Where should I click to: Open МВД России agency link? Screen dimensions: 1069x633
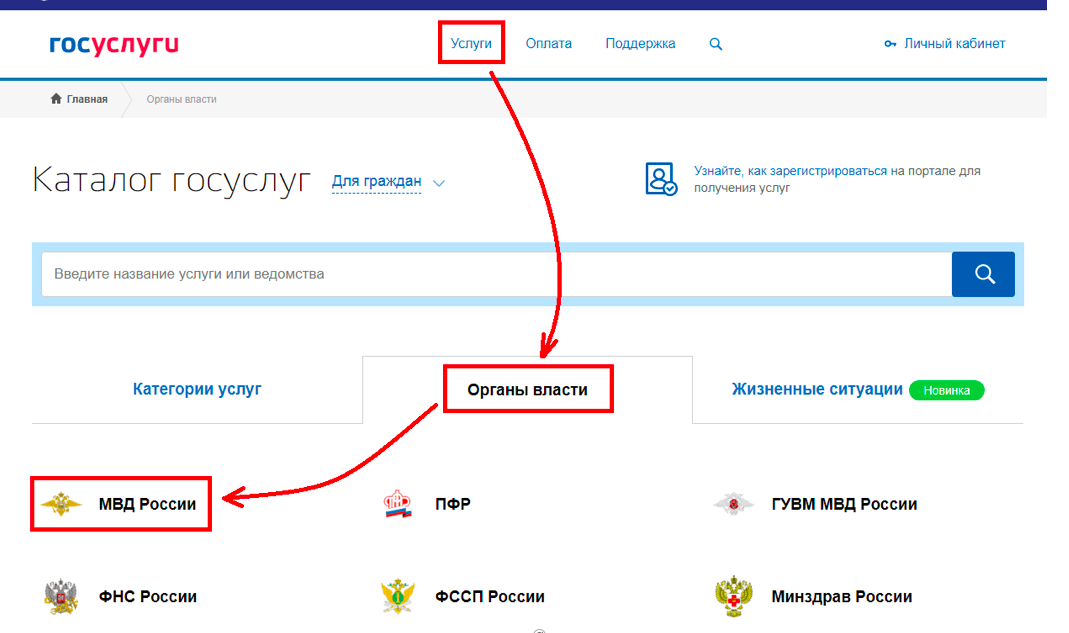147,504
